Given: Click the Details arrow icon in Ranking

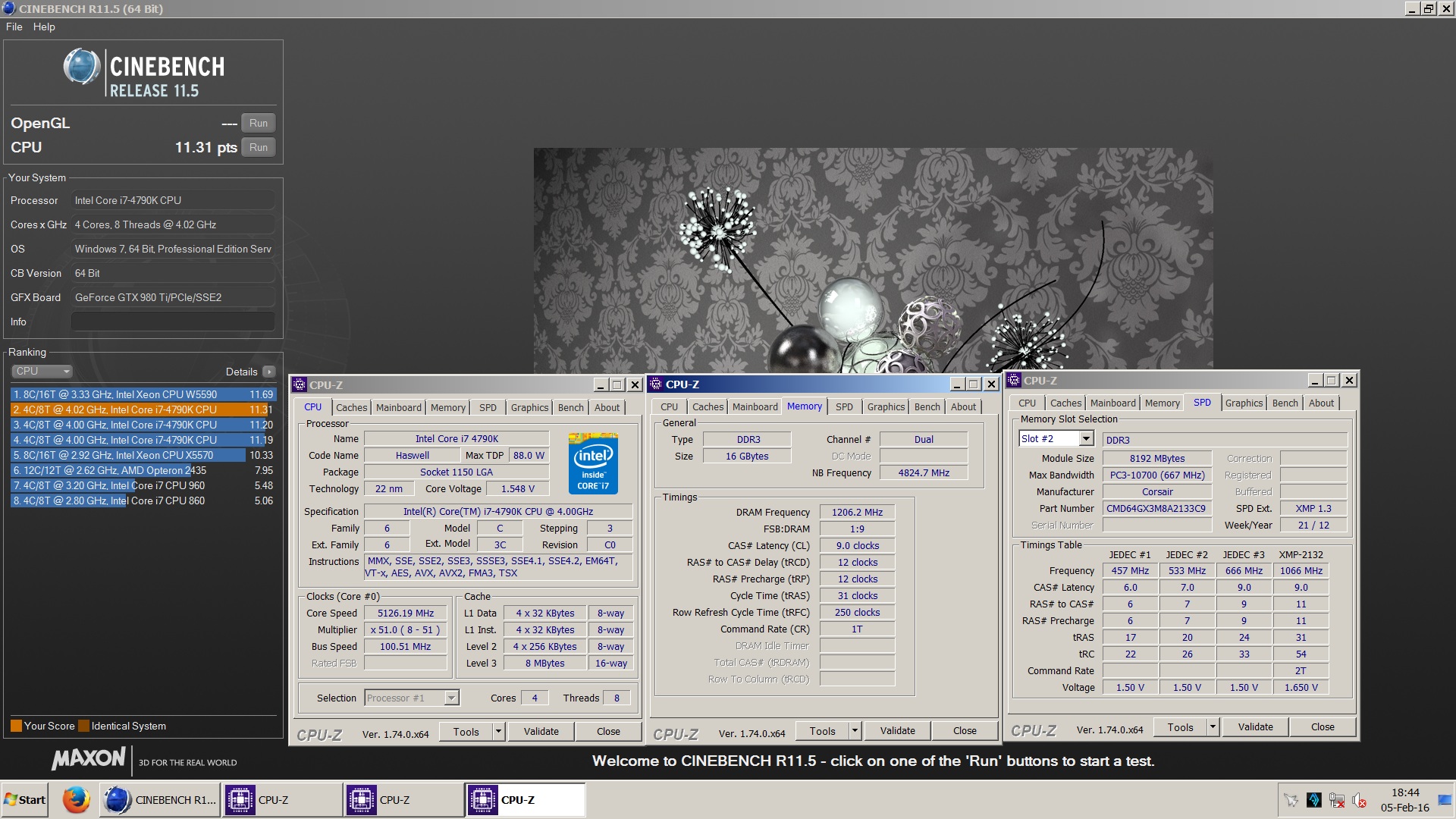Looking at the screenshot, I should [x=268, y=372].
